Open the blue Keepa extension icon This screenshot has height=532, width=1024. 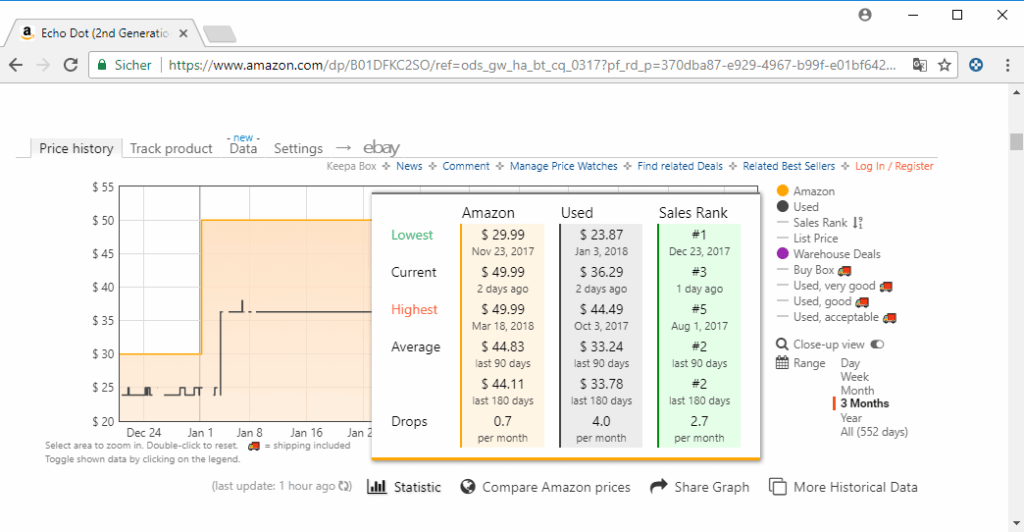pos(976,65)
